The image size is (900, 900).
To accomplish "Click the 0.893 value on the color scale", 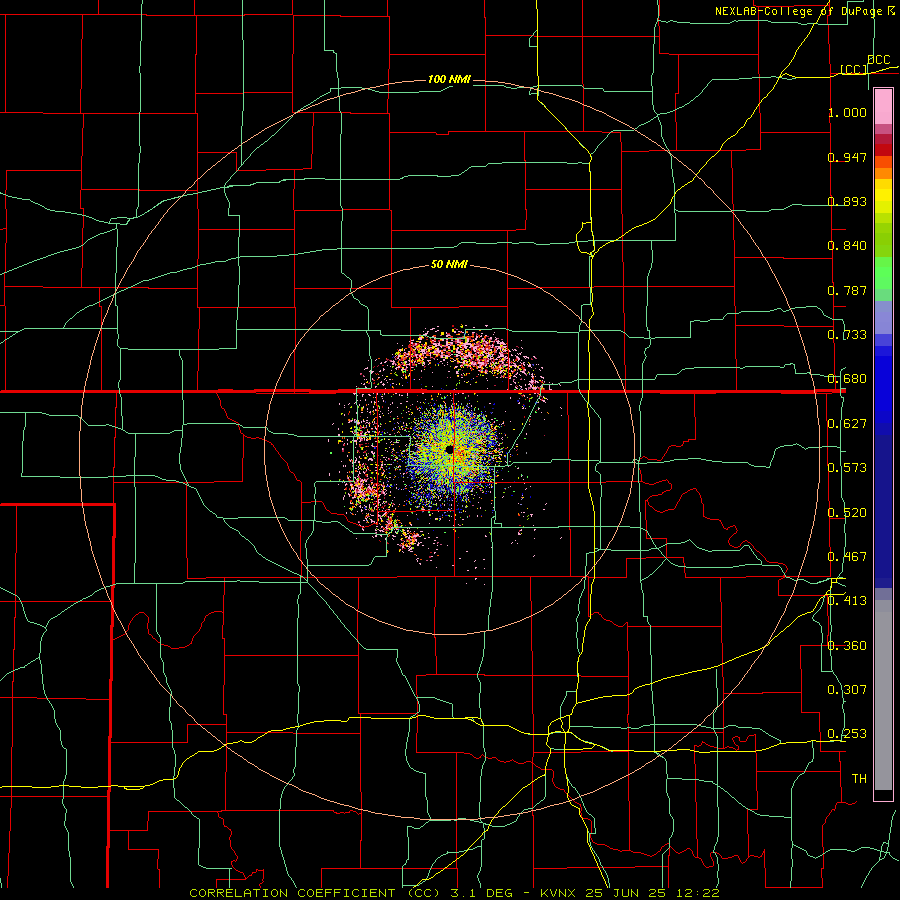I will point(847,201).
